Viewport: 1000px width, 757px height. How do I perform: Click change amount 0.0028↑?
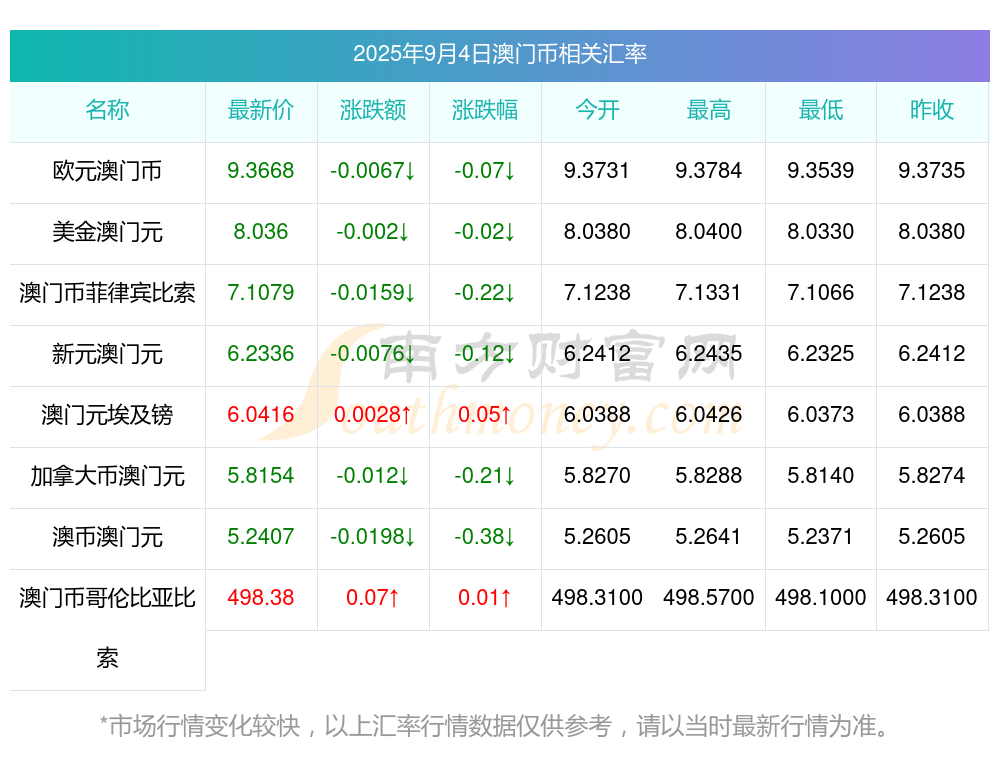click(x=373, y=415)
